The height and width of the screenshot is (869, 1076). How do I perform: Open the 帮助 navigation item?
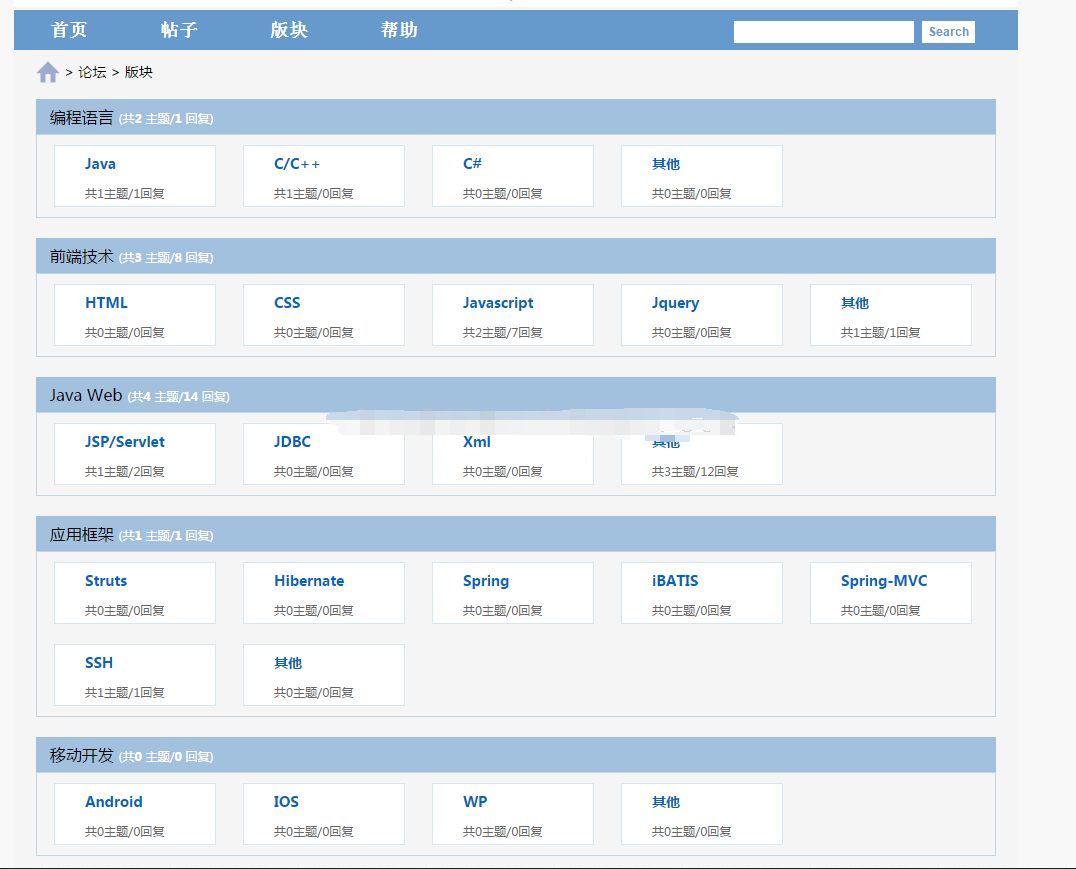pos(399,30)
